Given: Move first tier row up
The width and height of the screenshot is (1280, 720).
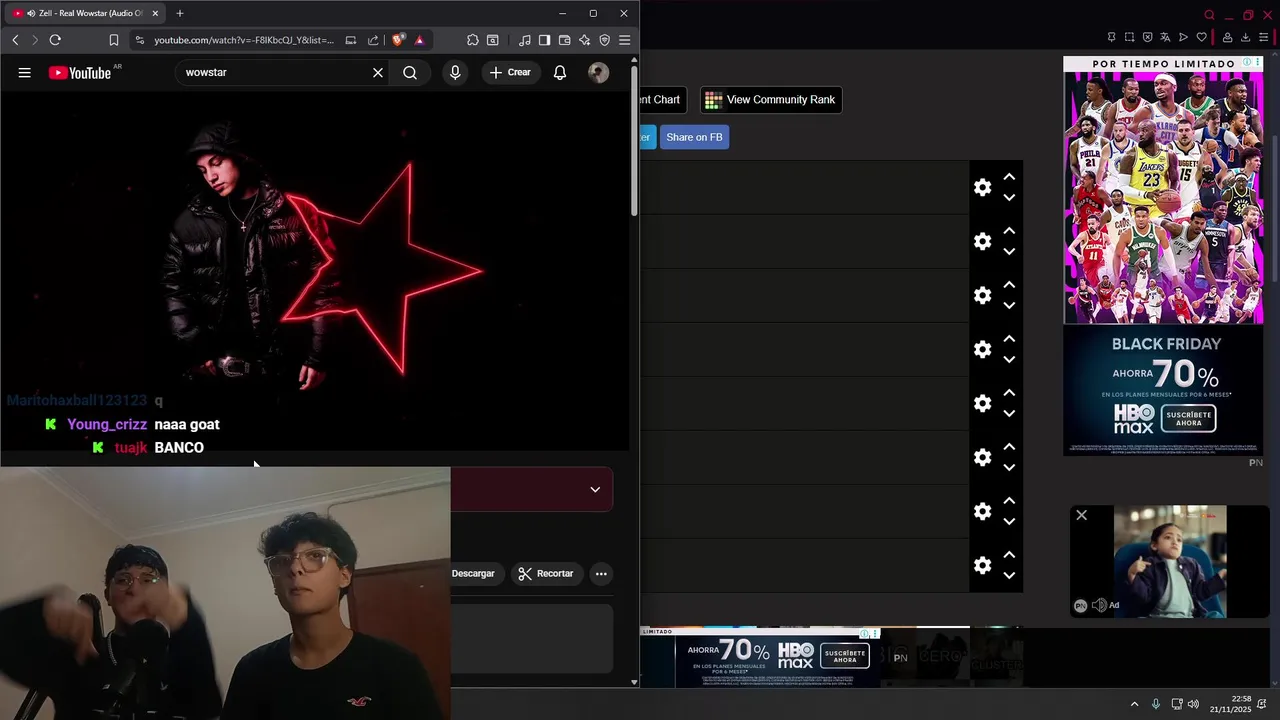Looking at the screenshot, I should (x=1009, y=177).
